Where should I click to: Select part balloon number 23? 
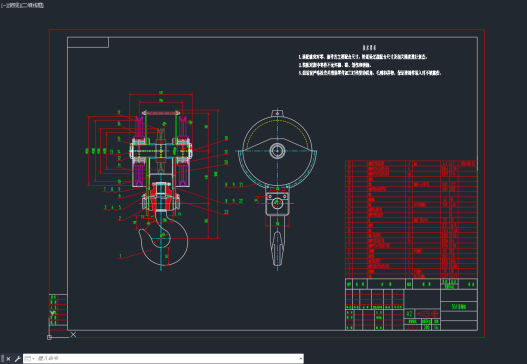(x=226, y=212)
